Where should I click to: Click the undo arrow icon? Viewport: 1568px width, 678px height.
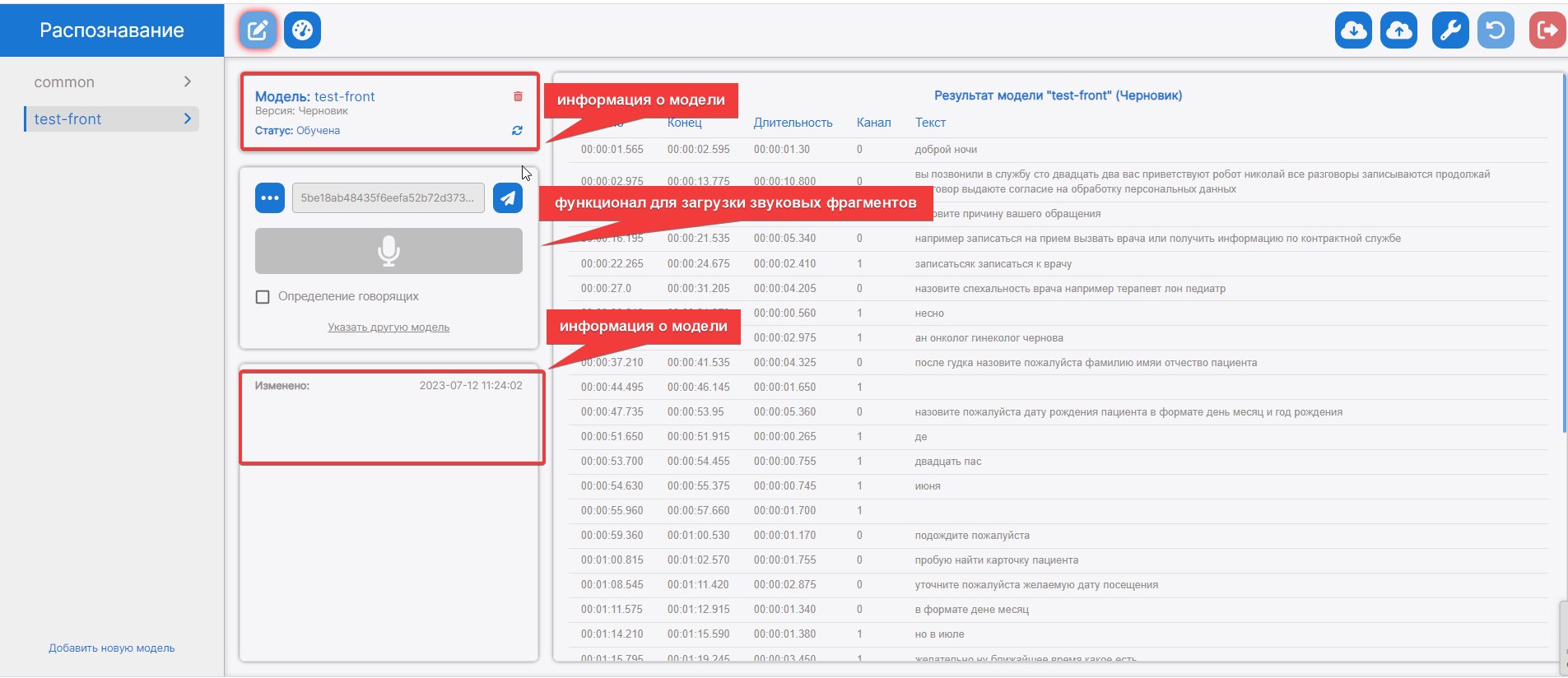click(x=1496, y=31)
